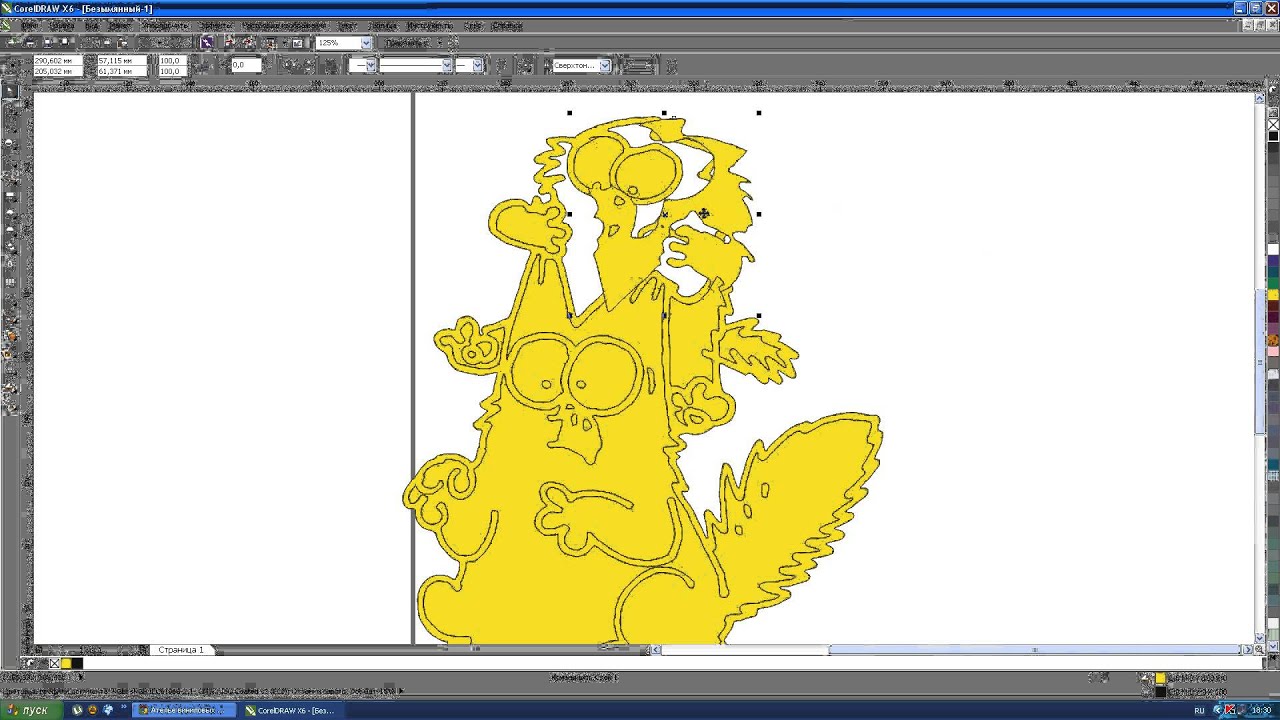Select the Ellipse tool in the toolbox

click(x=11, y=212)
